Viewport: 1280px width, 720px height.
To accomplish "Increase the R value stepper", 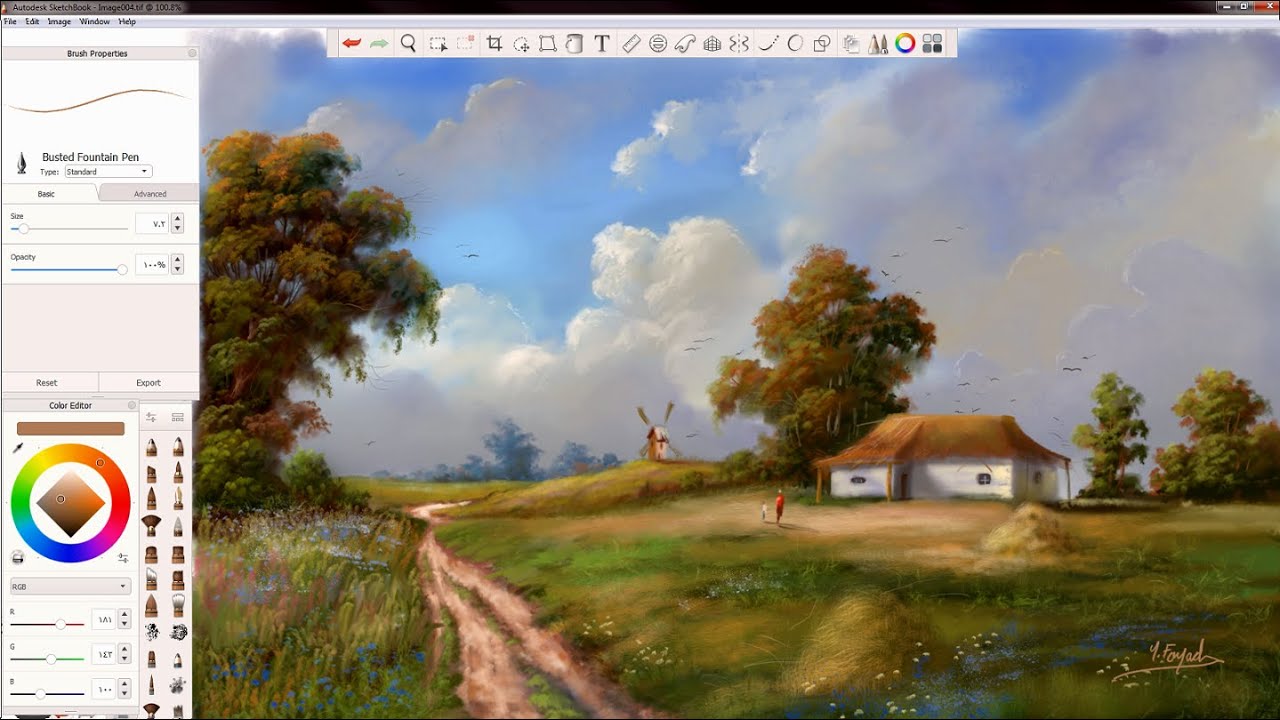I will (x=125, y=616).
